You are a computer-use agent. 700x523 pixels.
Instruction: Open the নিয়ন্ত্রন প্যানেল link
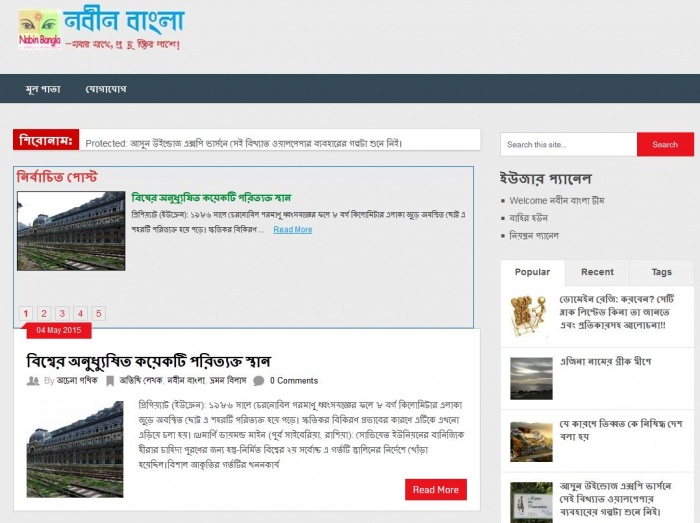coord(534,235)
